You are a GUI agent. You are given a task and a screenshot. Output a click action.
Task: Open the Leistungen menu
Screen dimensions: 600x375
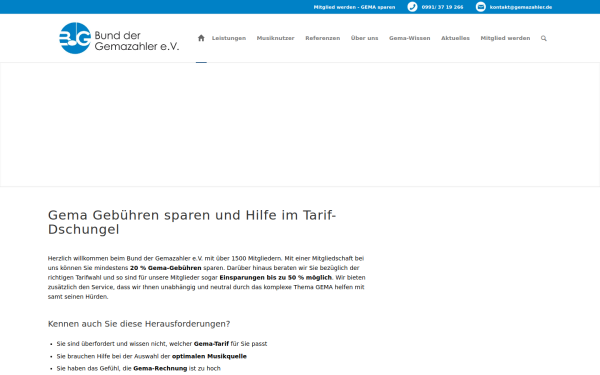point(229,38)
